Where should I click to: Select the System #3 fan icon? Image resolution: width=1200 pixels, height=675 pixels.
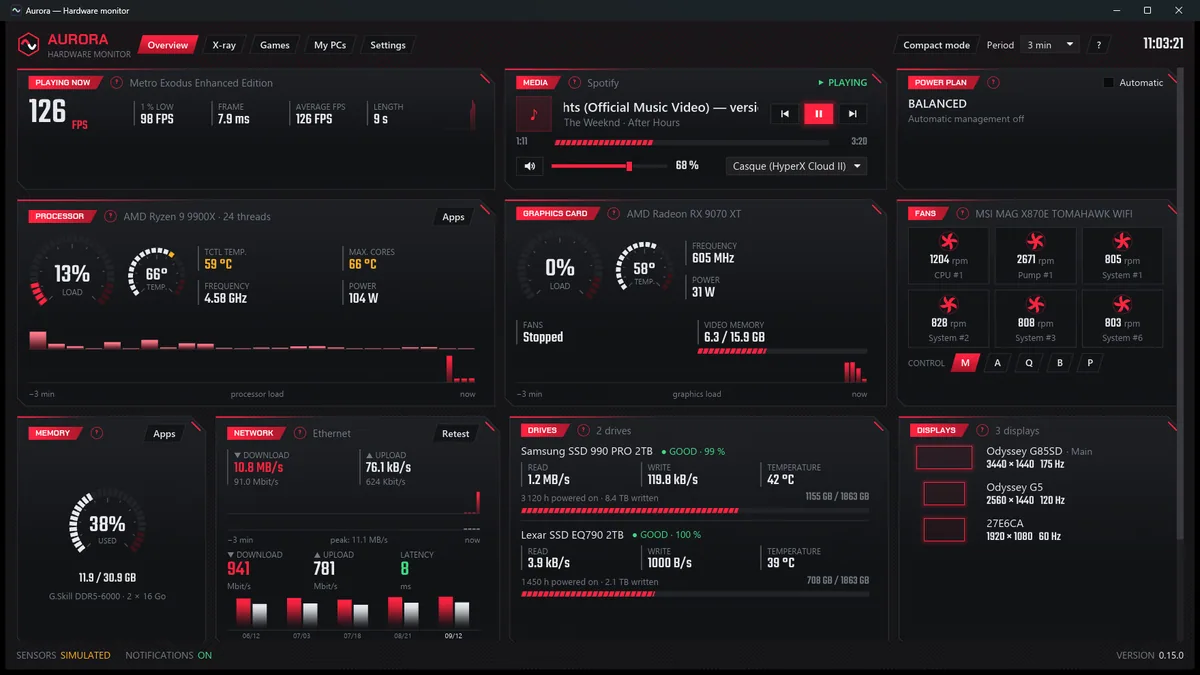[1034, 305]
